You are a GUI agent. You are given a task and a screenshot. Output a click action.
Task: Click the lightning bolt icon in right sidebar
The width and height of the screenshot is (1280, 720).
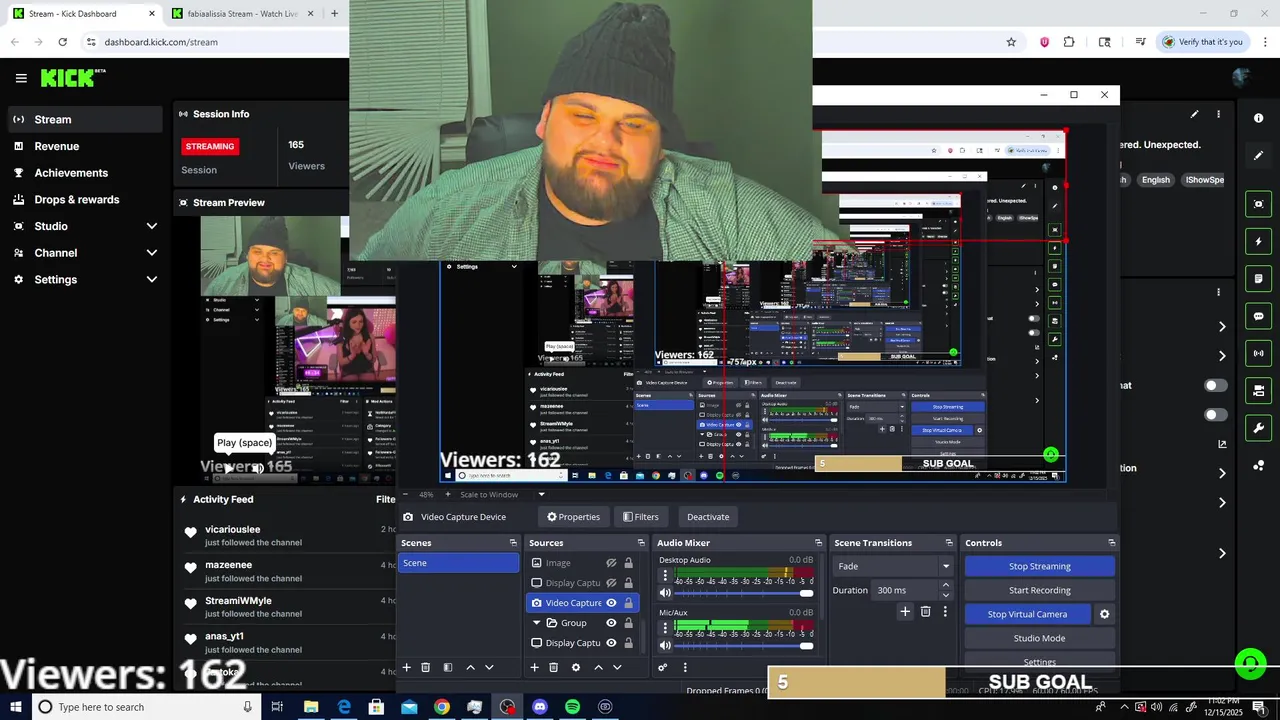tap(1258, 242)
